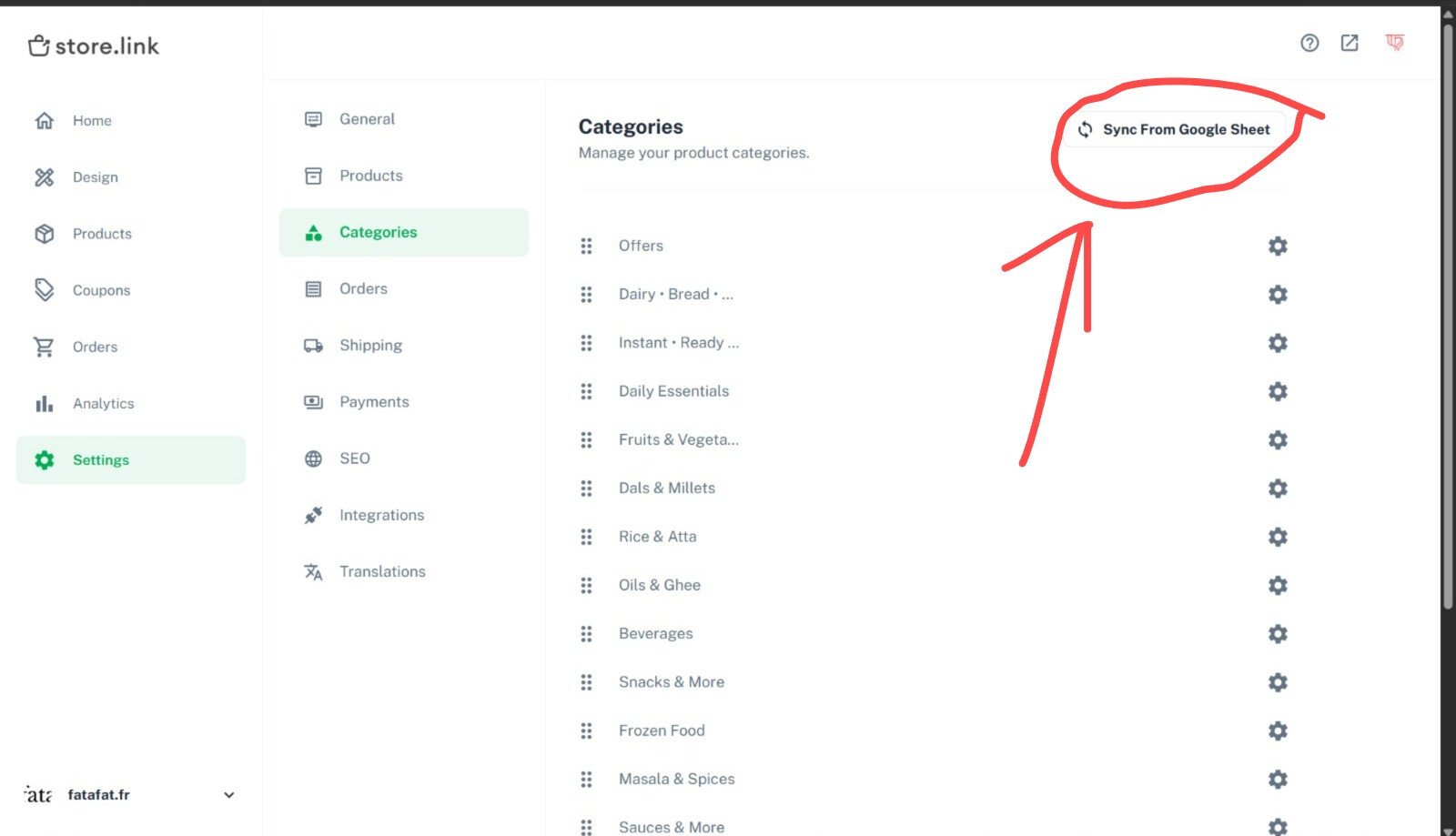Screen dimensions: 1456x836
Task: Open the Integrations settings section
Action: coord(381,515)
